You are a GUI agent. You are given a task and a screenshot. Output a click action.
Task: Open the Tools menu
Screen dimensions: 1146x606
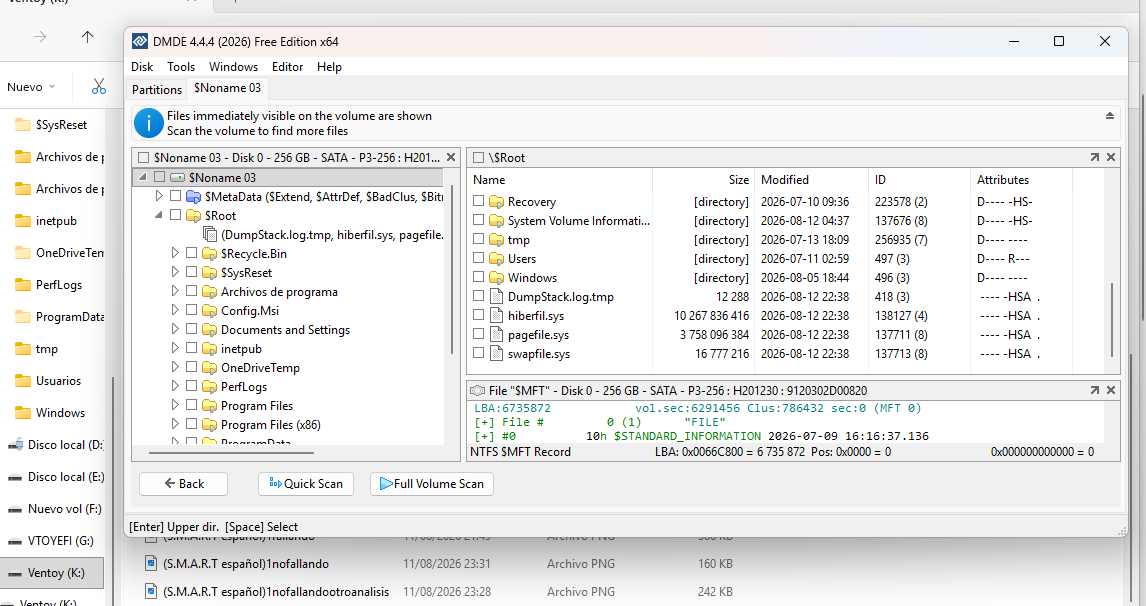pos(181,67)
